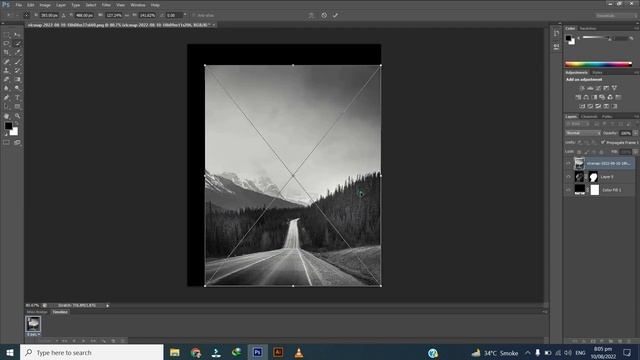Select the Eyedropper tool

[17, 53]
